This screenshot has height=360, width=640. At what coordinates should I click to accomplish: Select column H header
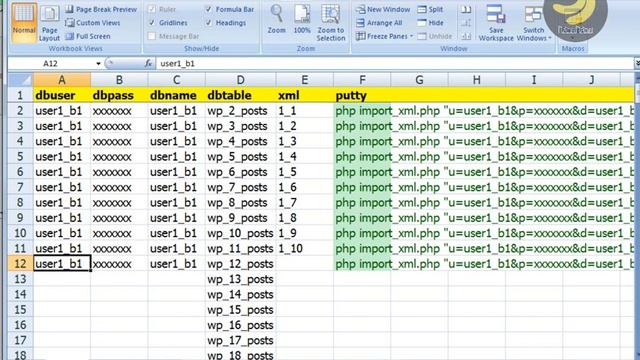coord(476,80)
